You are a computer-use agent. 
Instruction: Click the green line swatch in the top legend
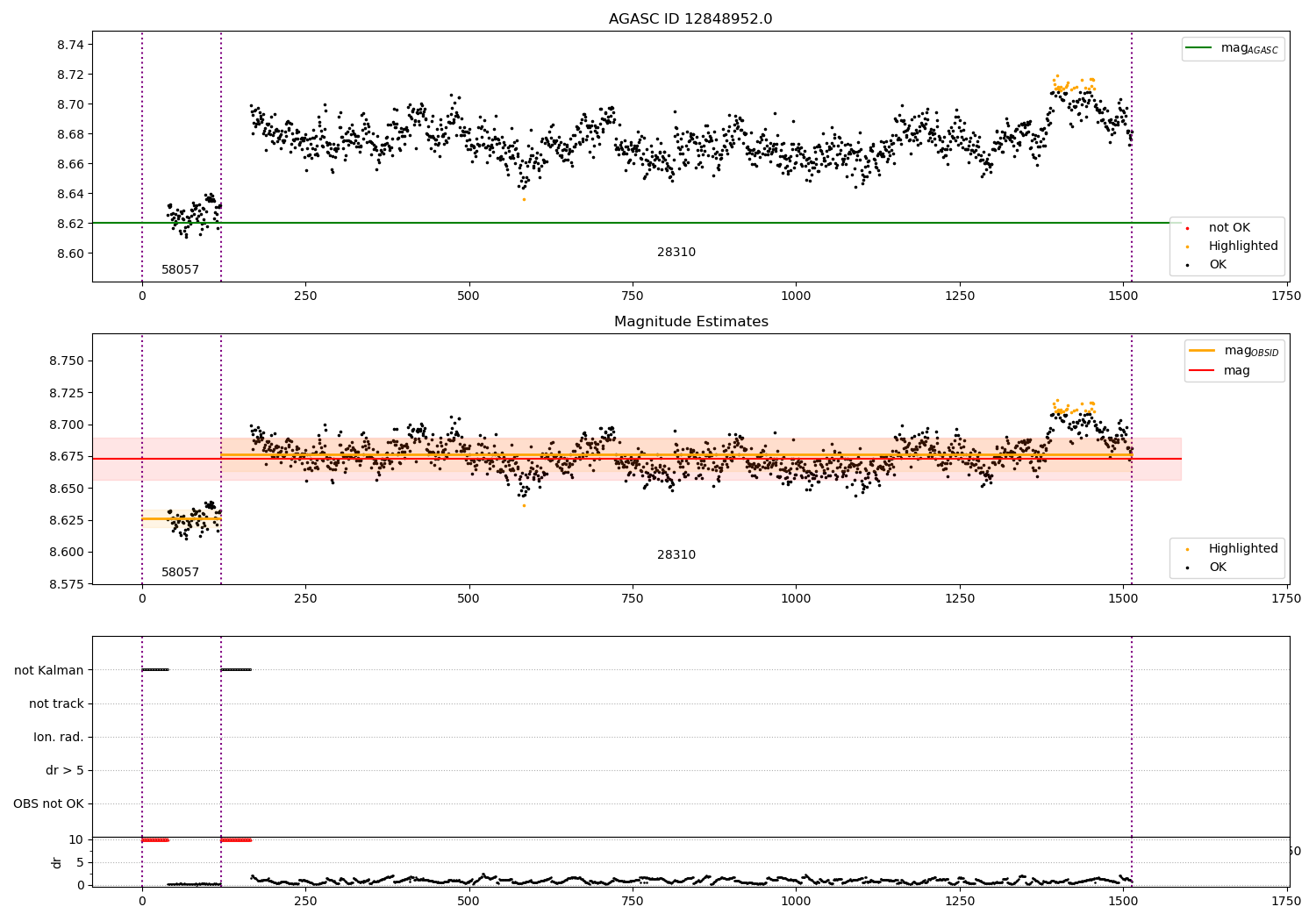click(1198, 48)
